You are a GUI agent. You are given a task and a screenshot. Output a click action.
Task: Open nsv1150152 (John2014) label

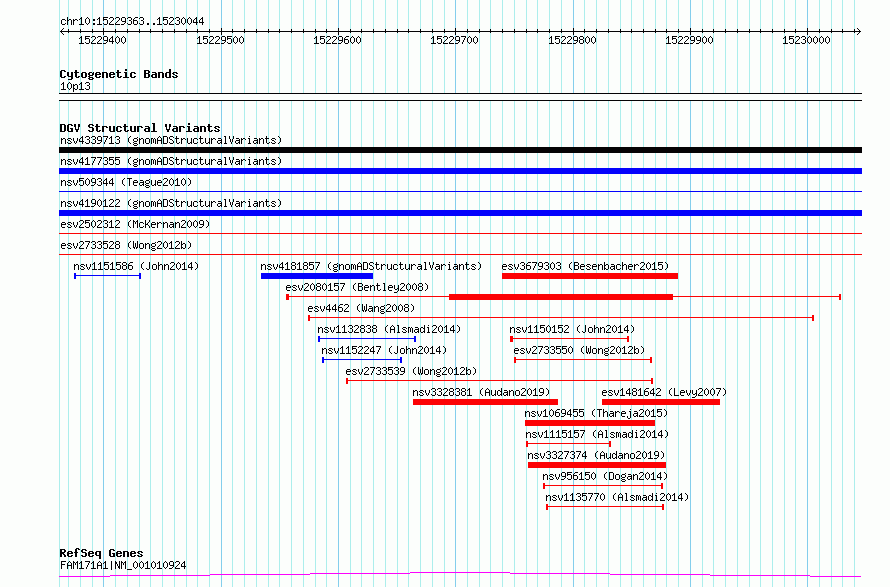point(572,329)
